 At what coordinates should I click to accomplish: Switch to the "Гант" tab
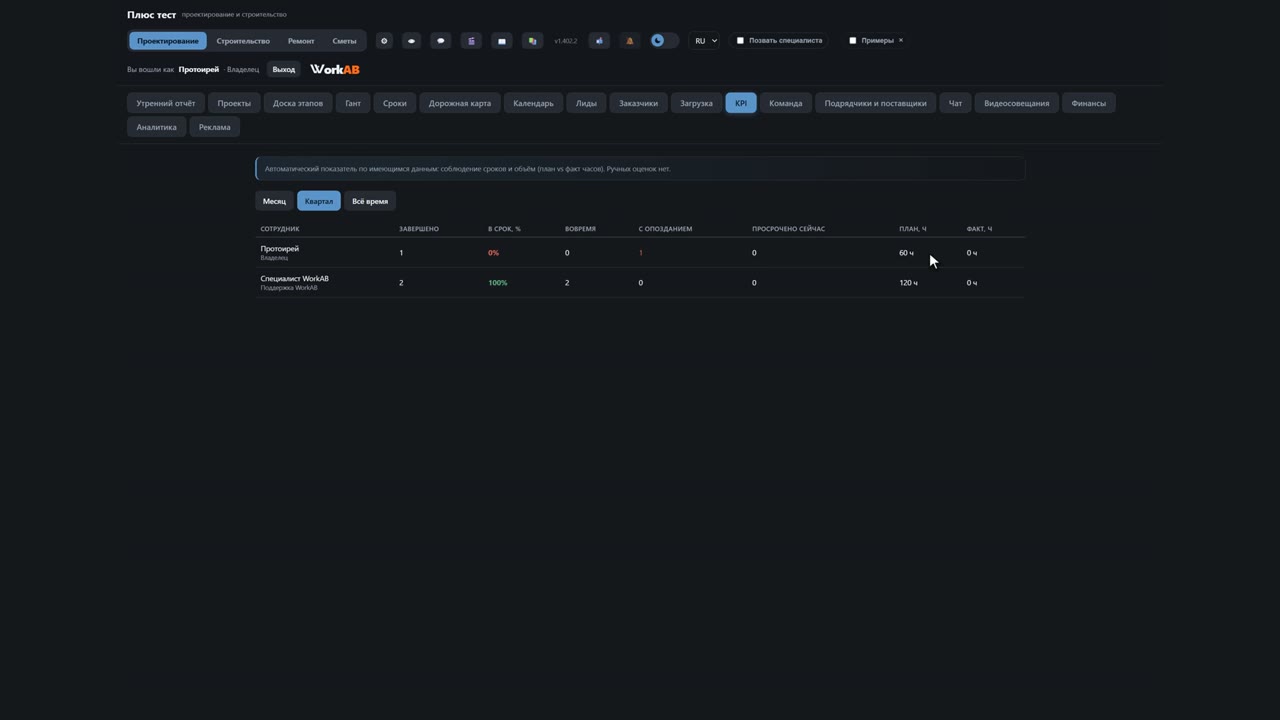[x=353, y=103]
